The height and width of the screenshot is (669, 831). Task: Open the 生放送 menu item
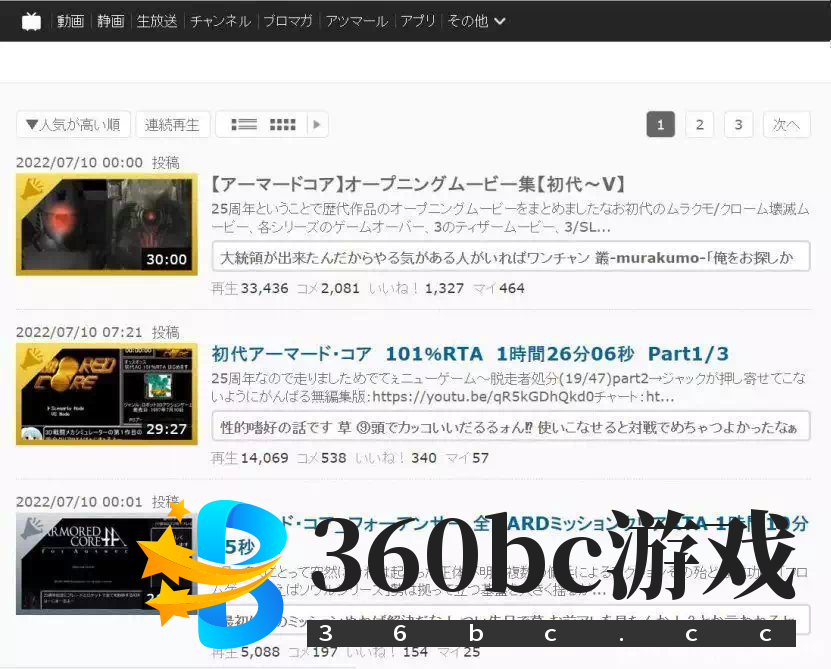(157, 21)
